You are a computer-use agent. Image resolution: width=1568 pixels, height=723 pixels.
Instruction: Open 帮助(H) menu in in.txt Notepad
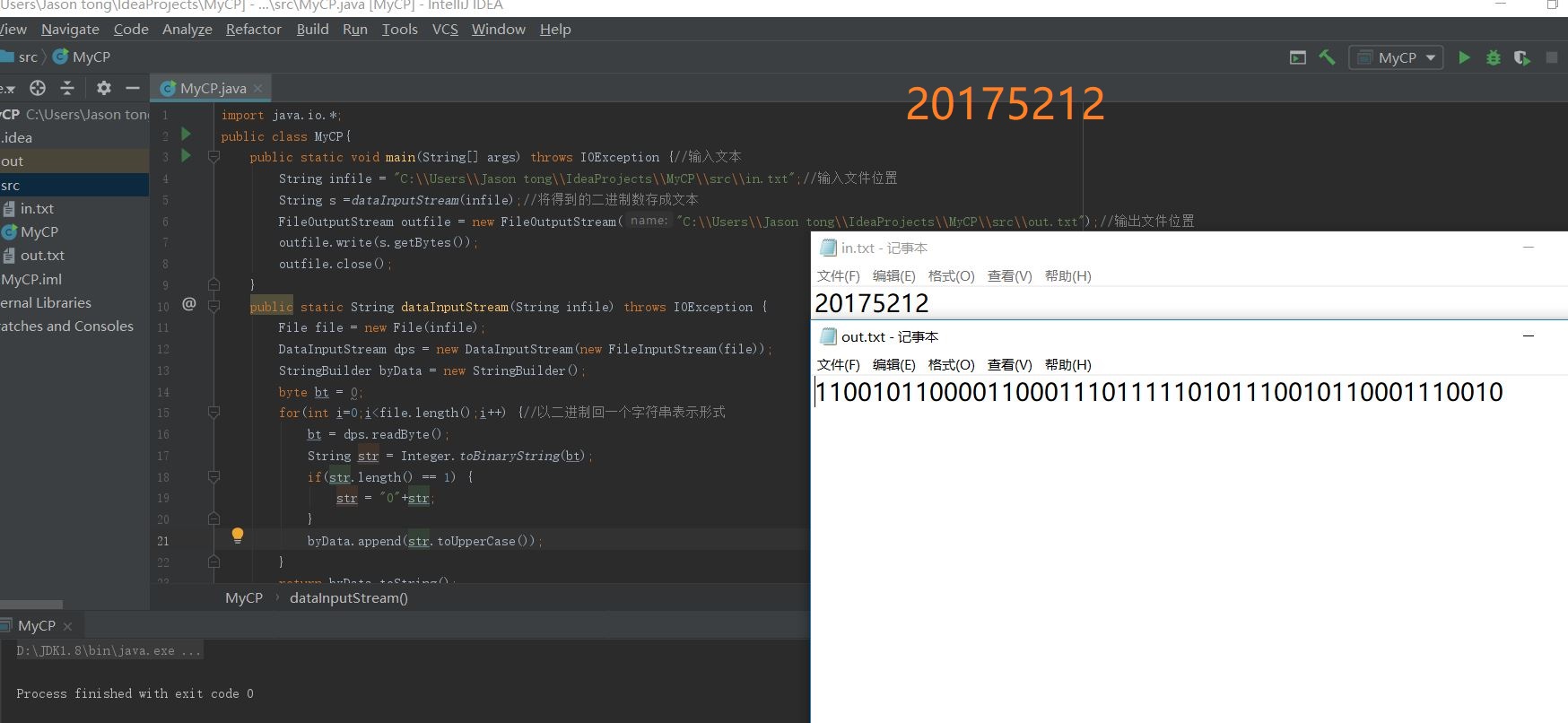[1067, 276]
